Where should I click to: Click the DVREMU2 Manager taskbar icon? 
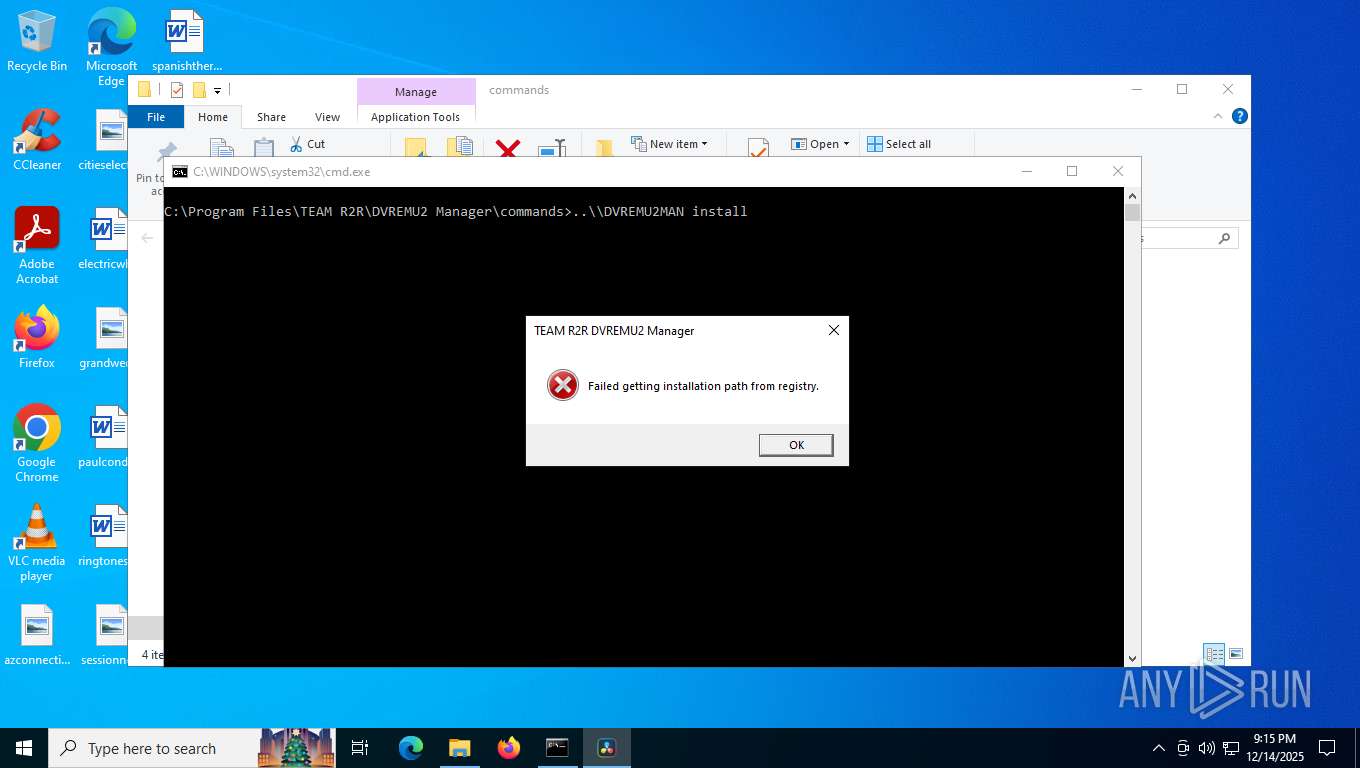(606, 748)
